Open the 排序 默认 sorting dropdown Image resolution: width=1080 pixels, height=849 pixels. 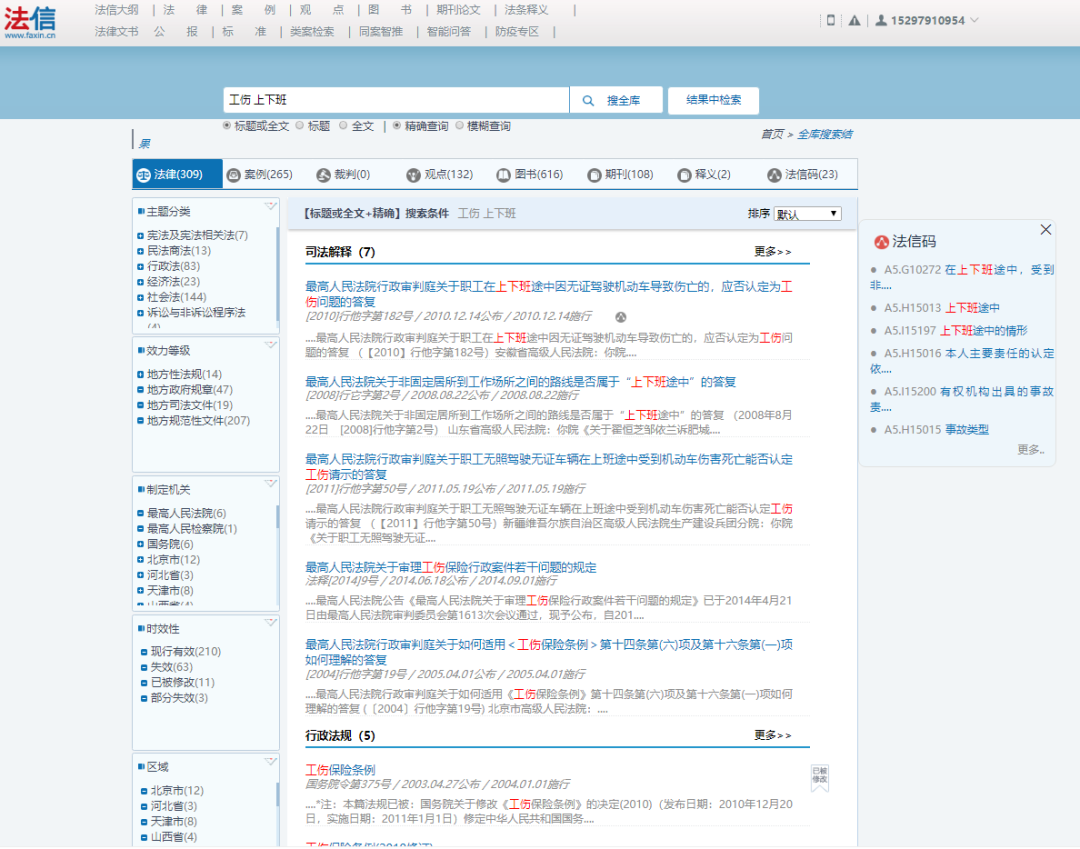806,213
